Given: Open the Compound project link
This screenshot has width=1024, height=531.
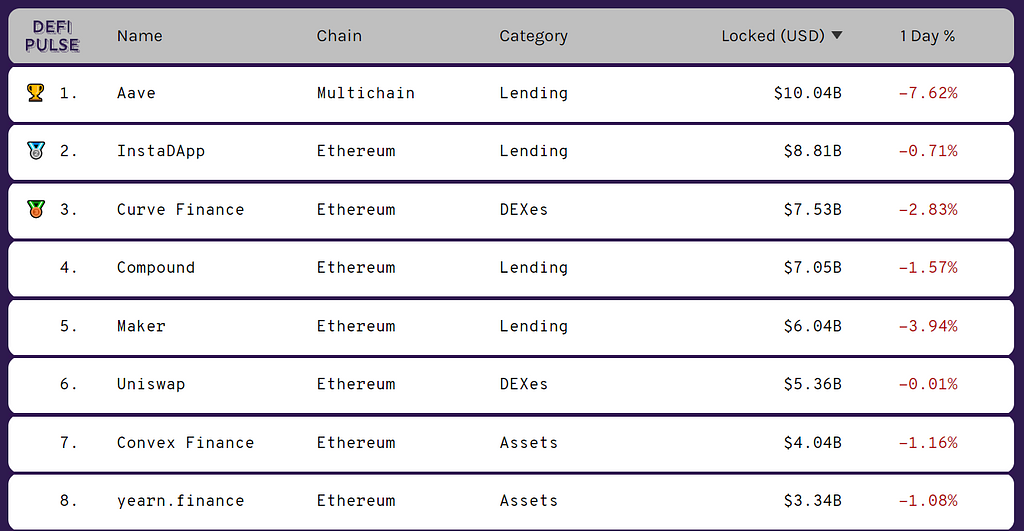Looking at the screenshot, I should [155, 267].
